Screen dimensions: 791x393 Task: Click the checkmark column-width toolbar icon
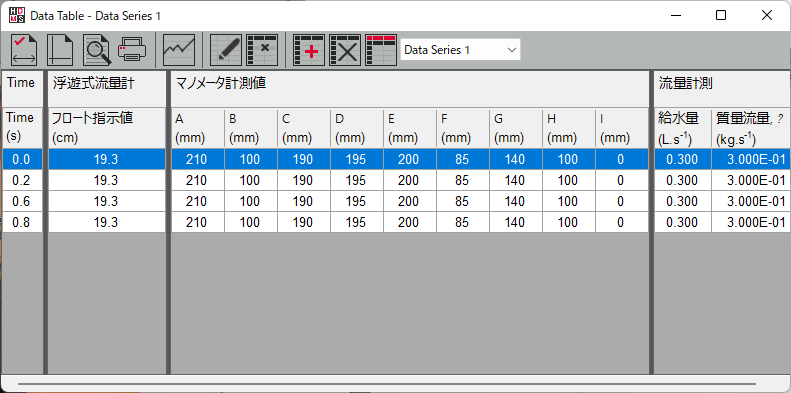(x=24, y=50)
